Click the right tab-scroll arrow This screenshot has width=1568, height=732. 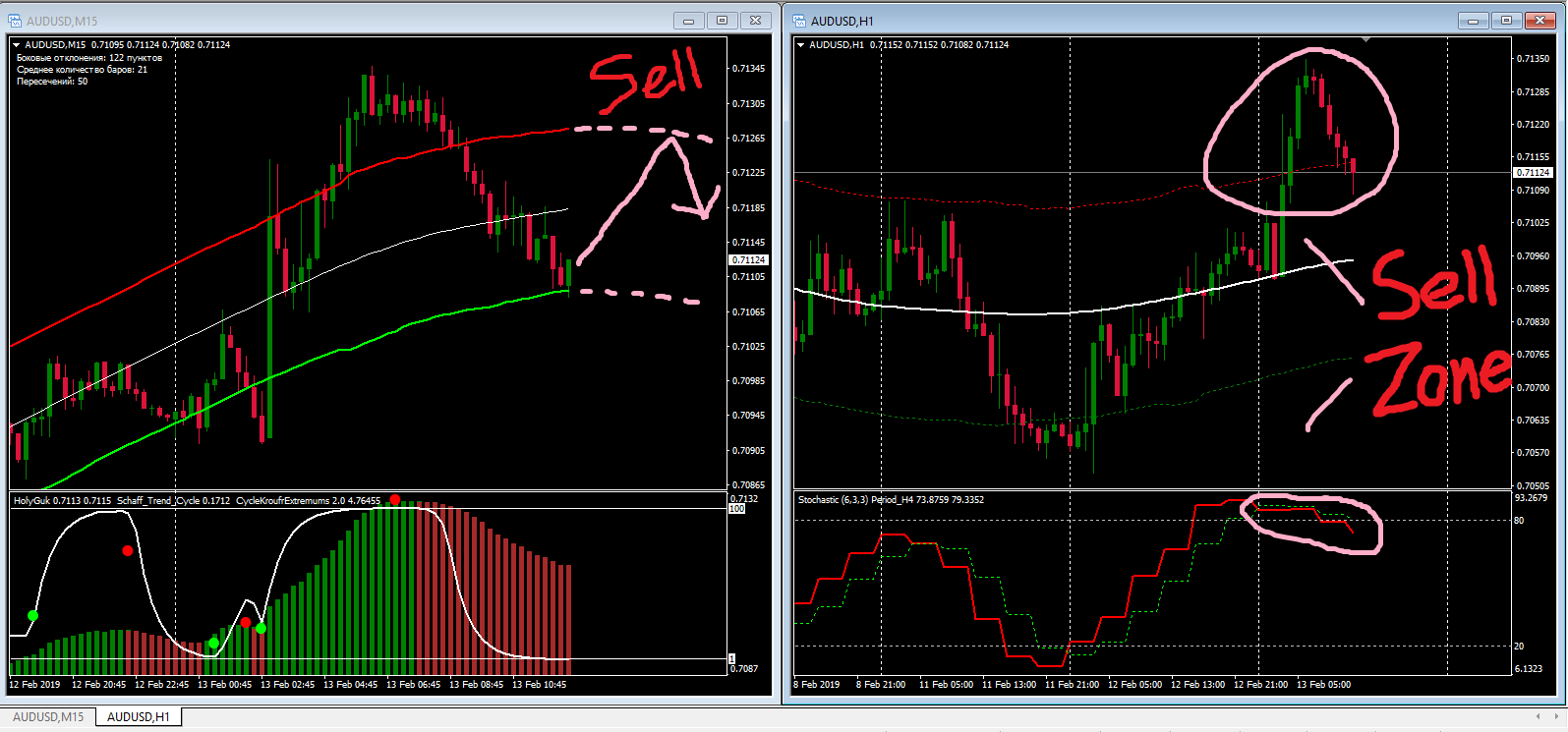1558,716
